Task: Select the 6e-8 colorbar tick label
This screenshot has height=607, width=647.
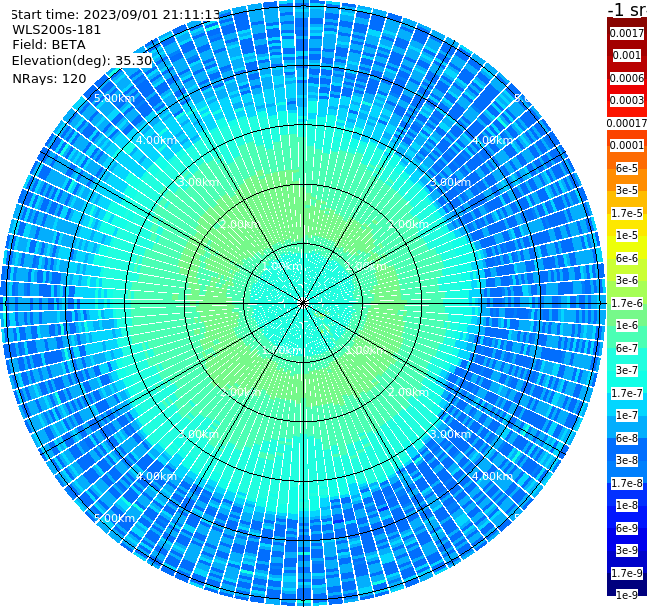Action: [627, 438]
